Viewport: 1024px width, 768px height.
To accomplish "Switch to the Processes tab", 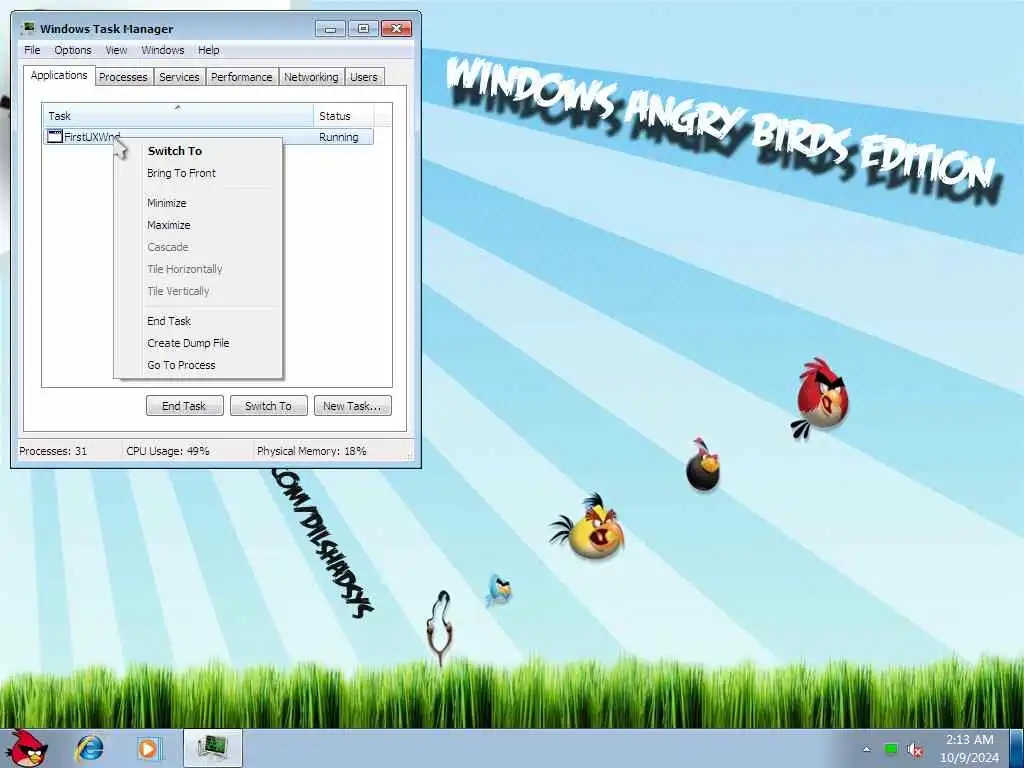I will tap(123, 77).
